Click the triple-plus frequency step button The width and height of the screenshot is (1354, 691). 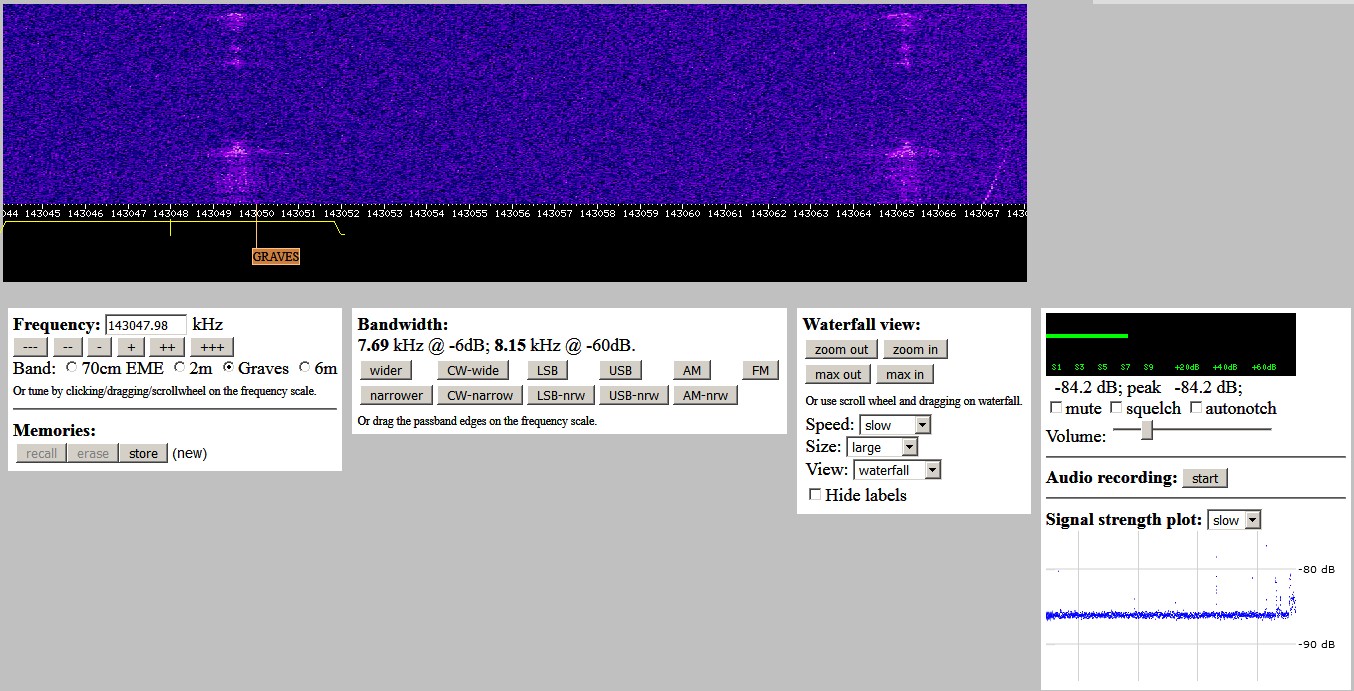[211, 347]
